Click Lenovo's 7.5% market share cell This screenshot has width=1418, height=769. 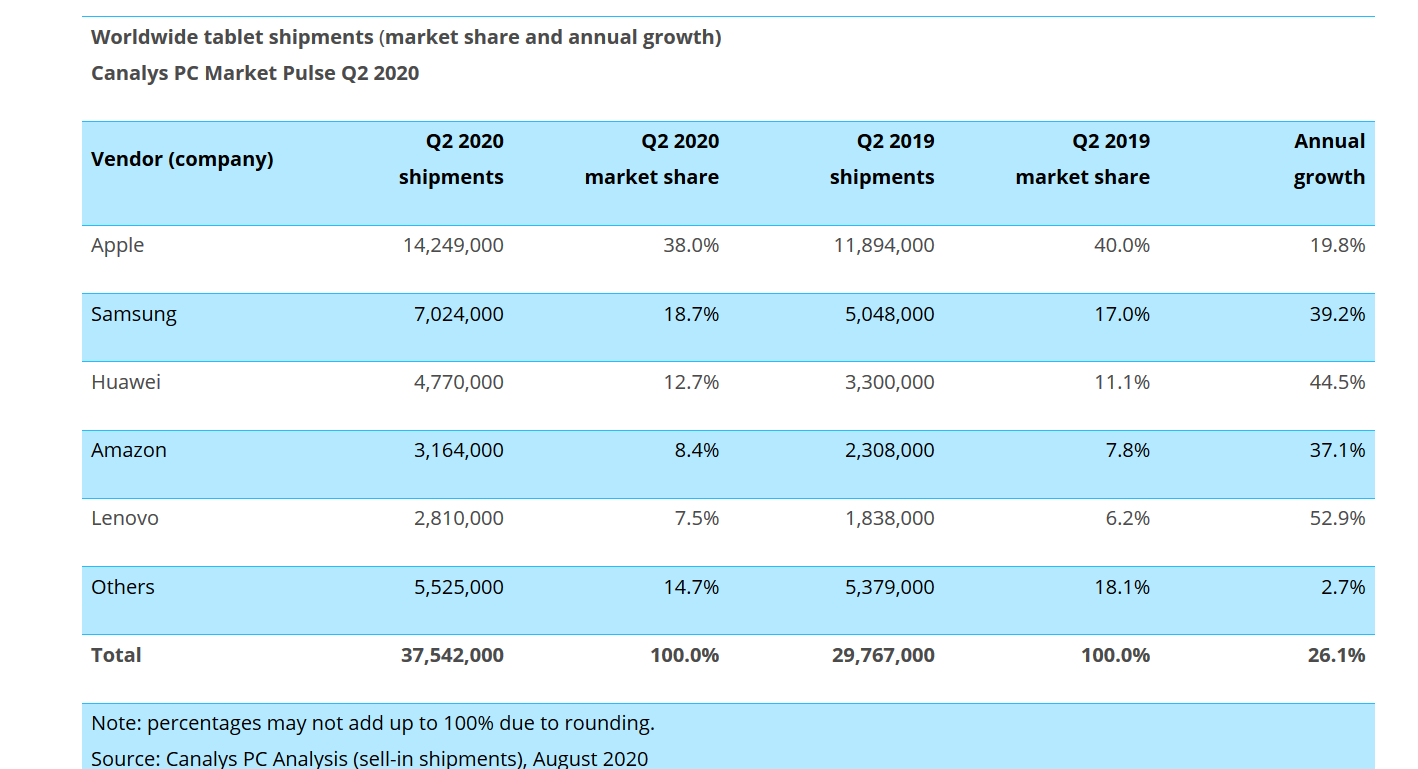tap(696, 518)
